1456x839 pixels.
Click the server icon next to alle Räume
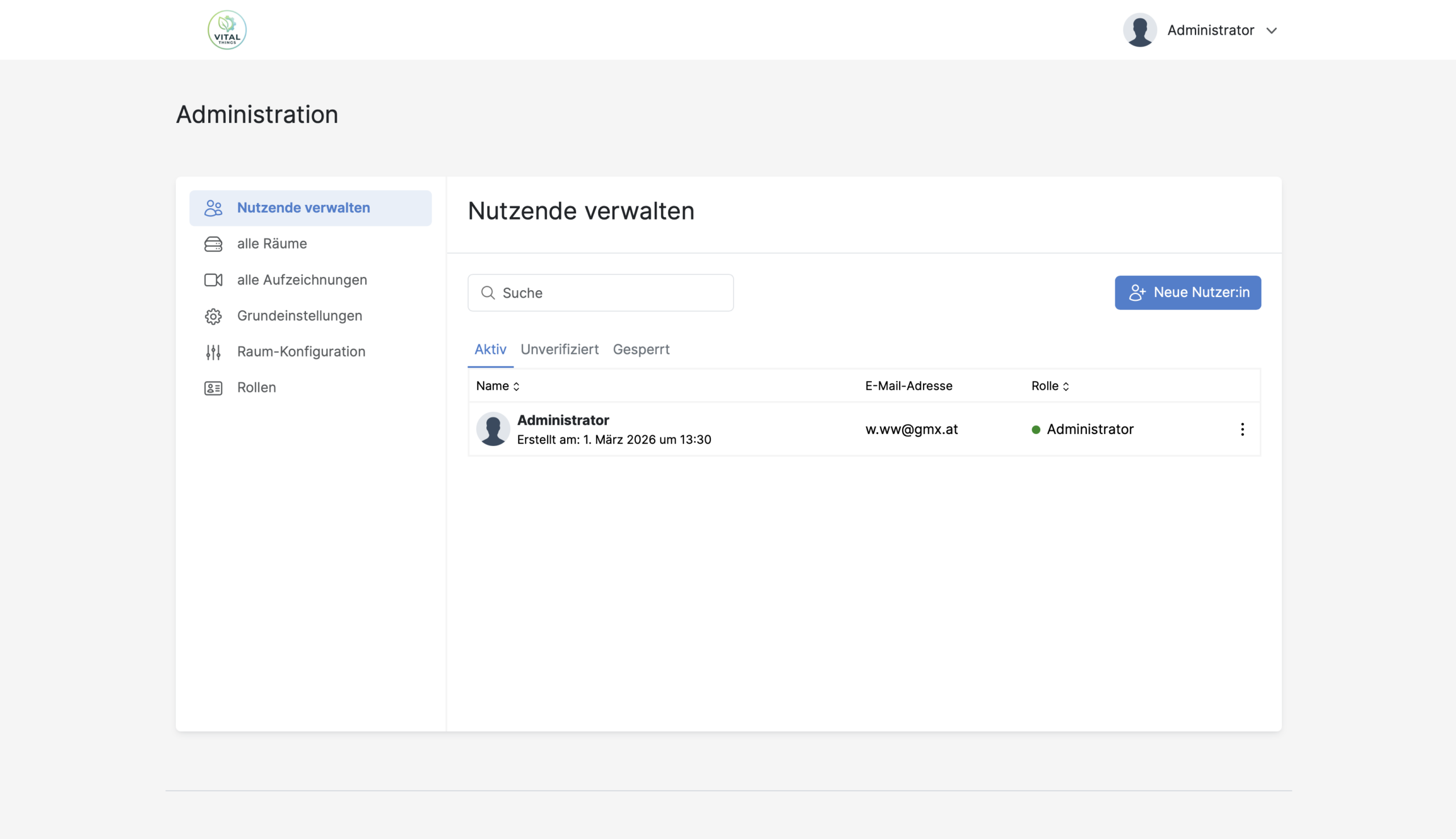(213, 244)
